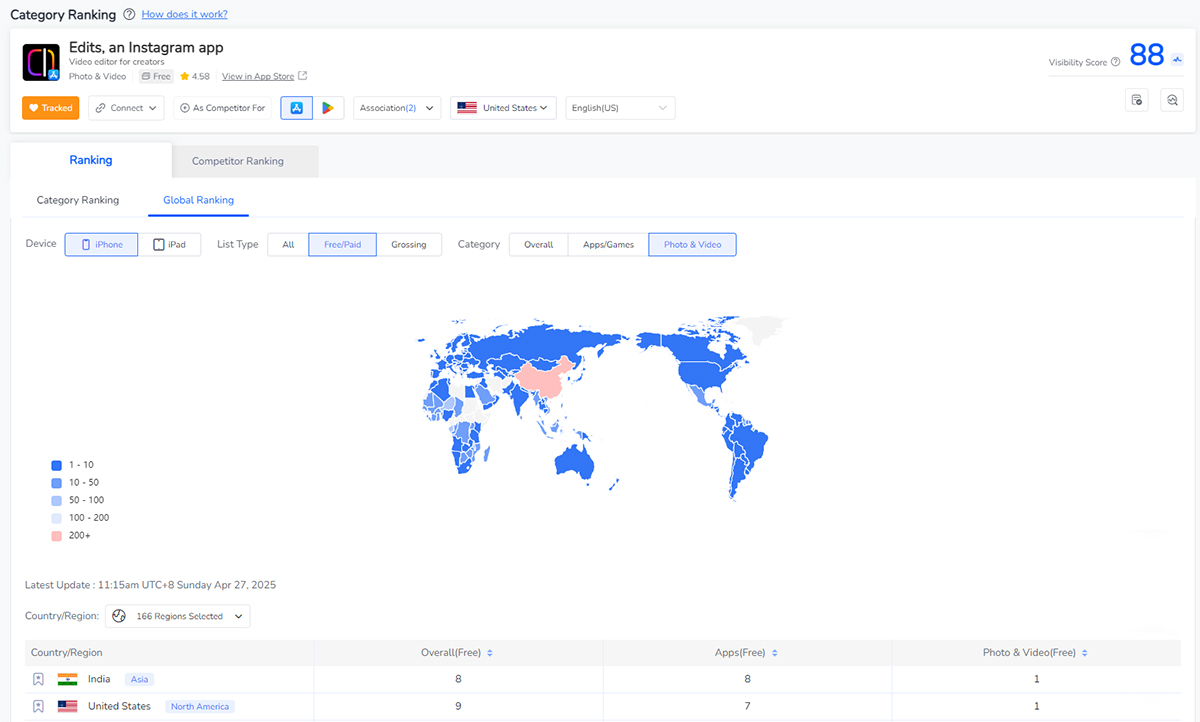
Task: Bookmark the India row
Action: pos(38,679)
